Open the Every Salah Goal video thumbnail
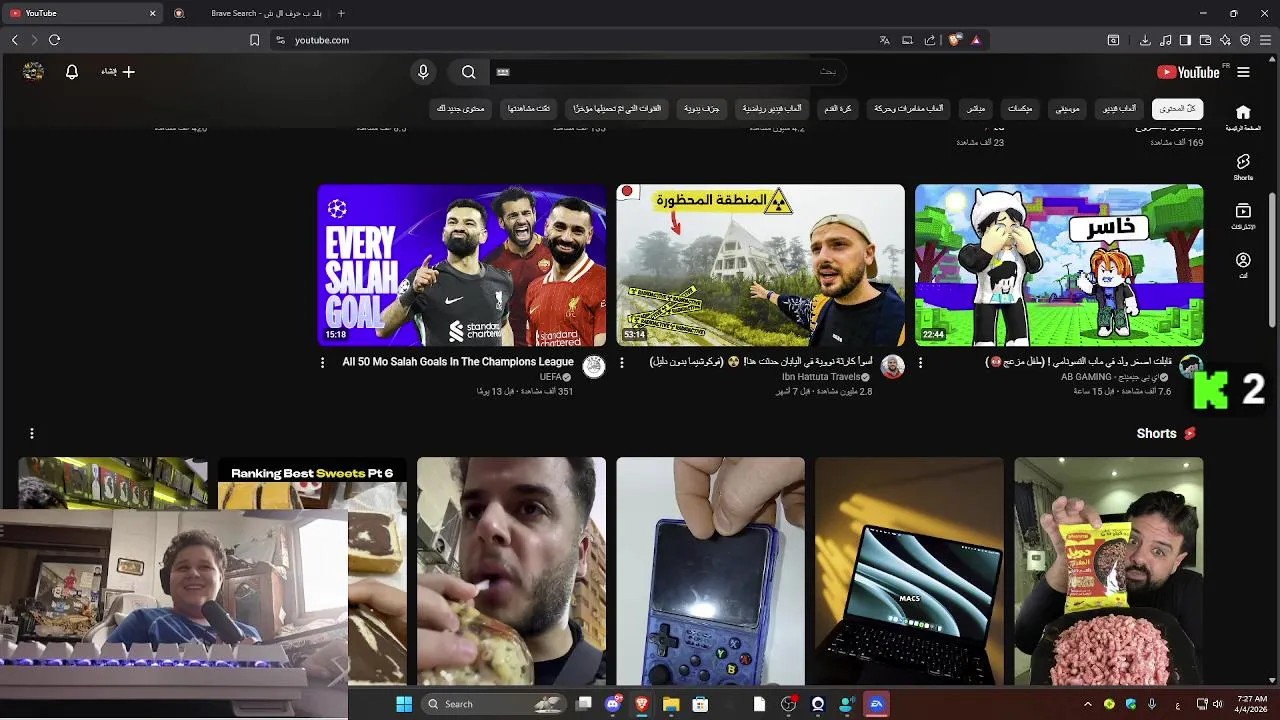Viewport: 1280px width, 720px height. [462, 265]
